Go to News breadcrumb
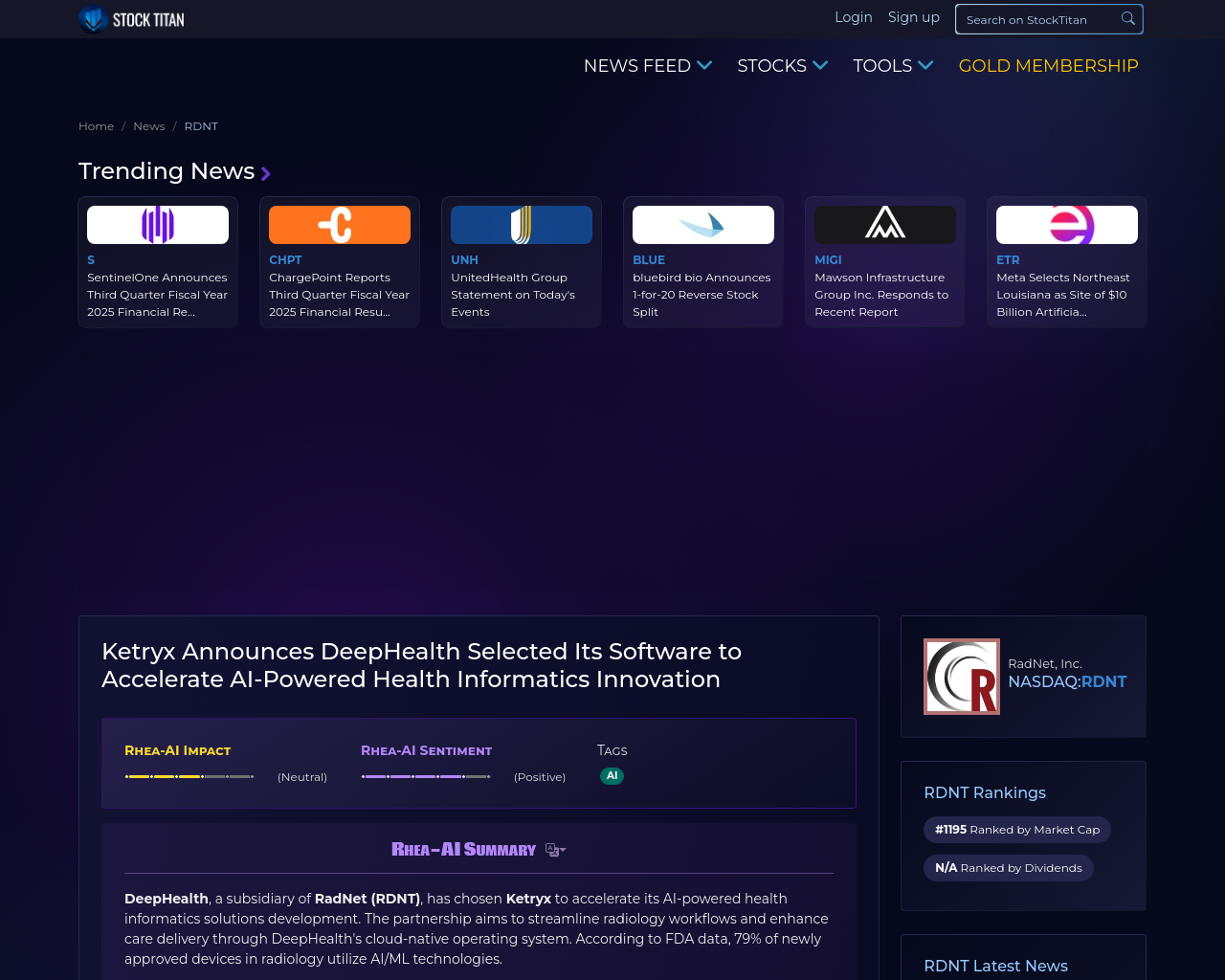 (149, 126)
